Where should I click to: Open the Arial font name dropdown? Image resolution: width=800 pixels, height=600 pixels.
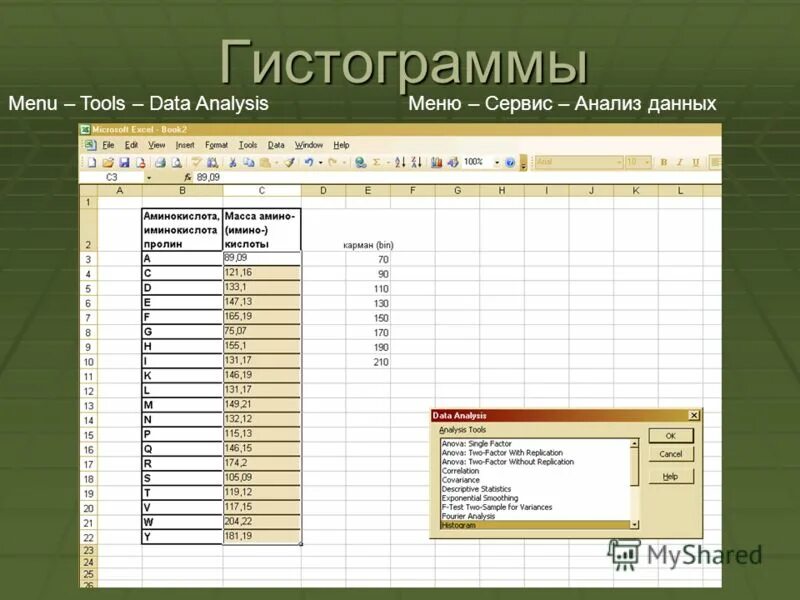click(x=620, y=160)
